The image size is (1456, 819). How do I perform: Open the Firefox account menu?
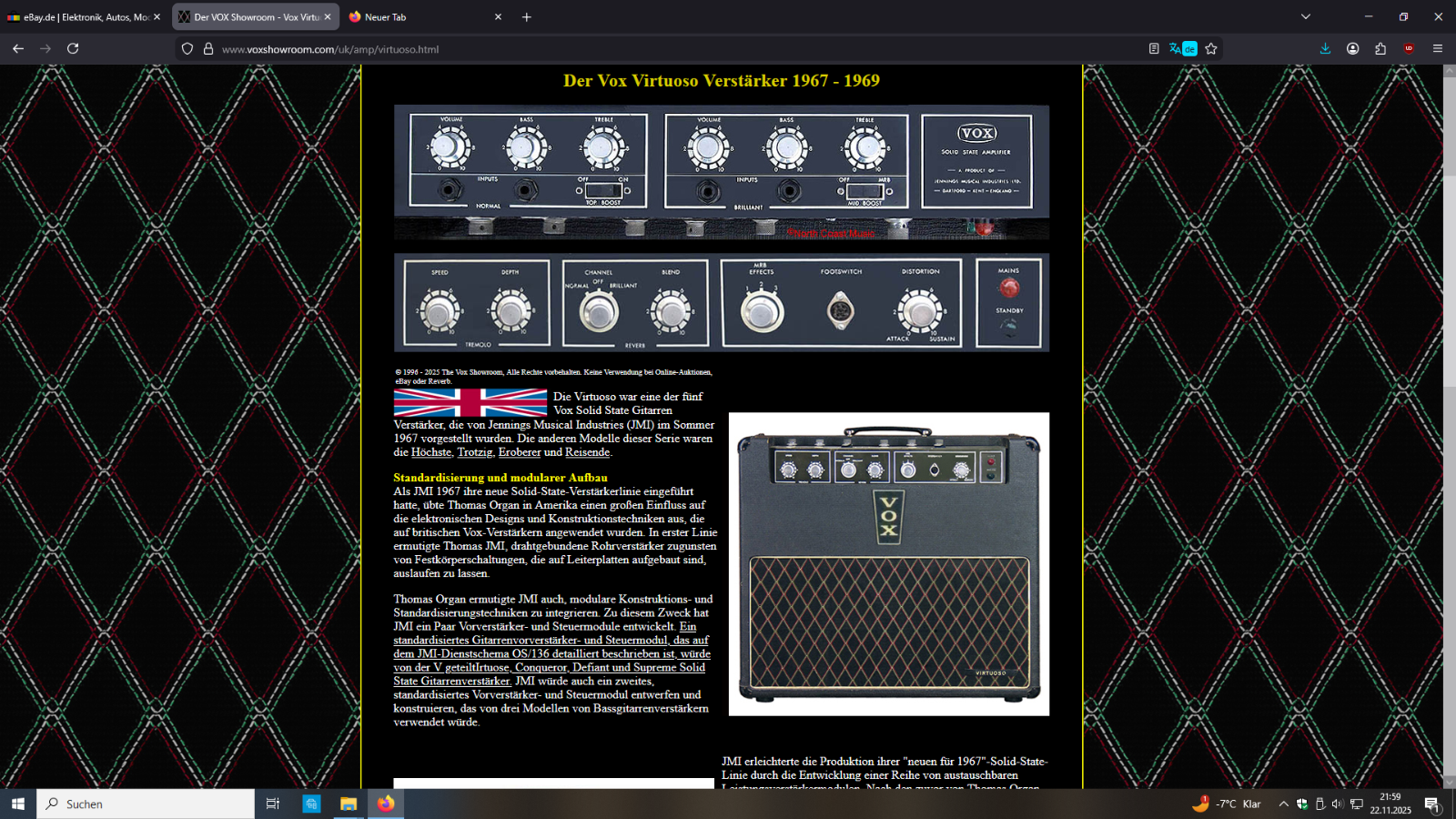[1353, 49]
